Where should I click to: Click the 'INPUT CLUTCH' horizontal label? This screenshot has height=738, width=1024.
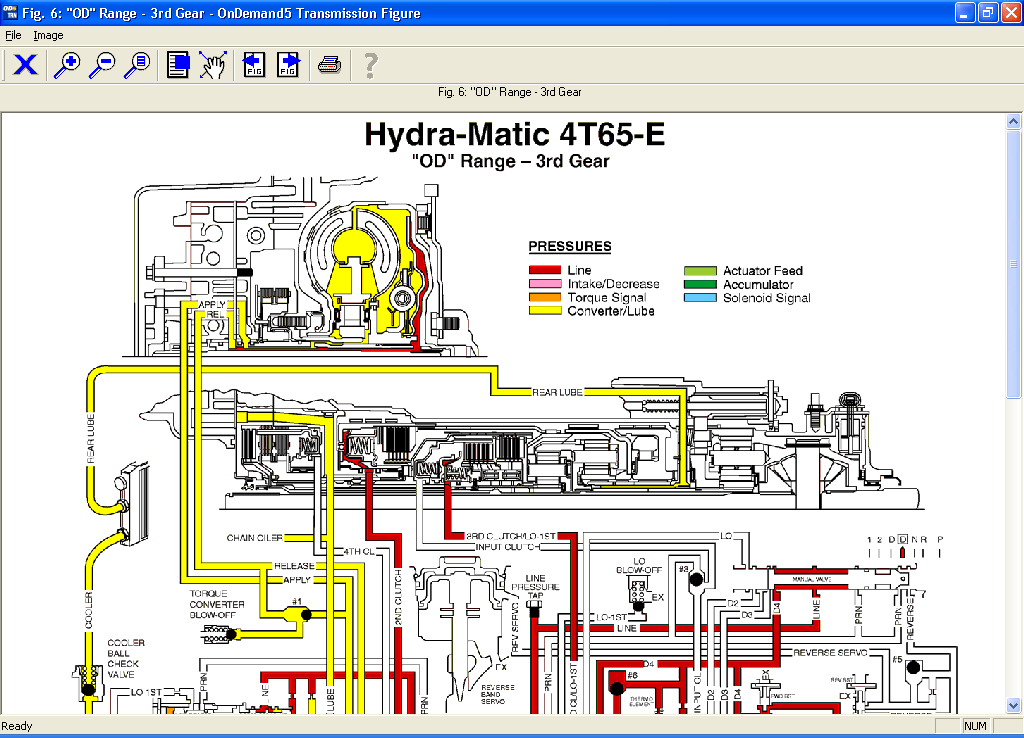click(x=507, y=547)
